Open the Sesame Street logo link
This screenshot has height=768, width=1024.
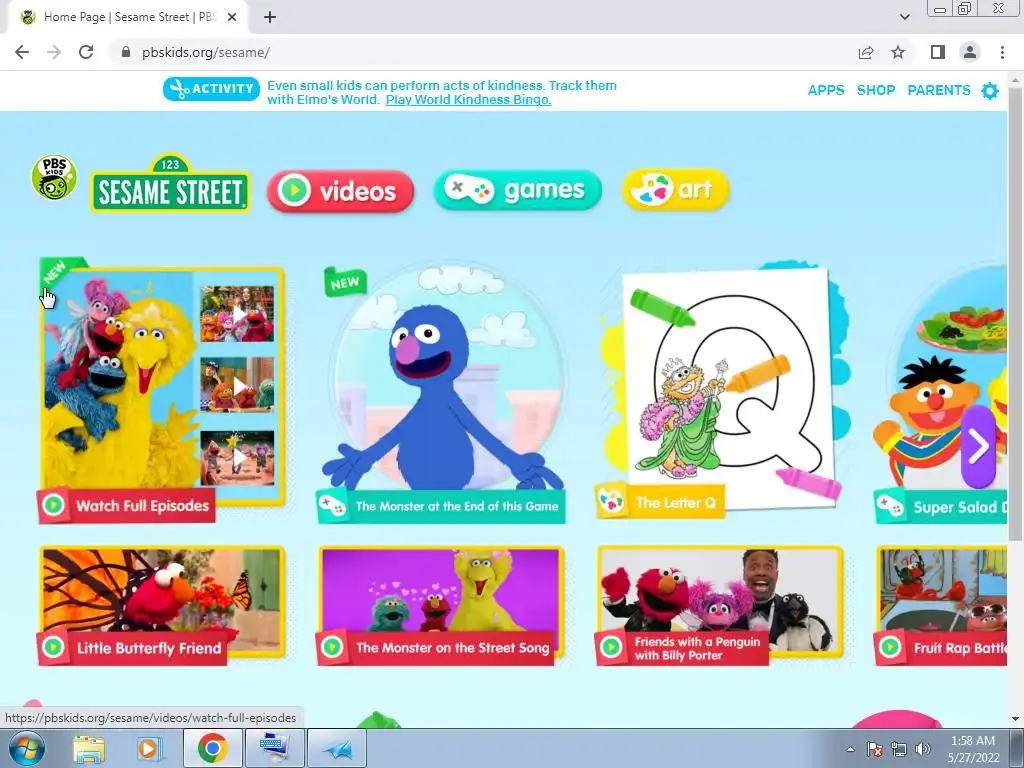[170, 184]
